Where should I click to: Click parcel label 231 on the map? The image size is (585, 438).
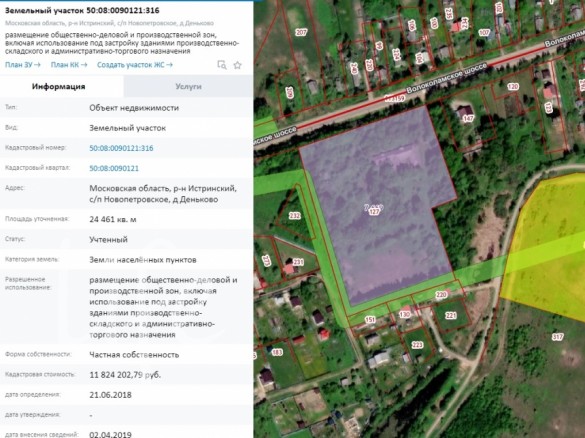click(298, 262)
